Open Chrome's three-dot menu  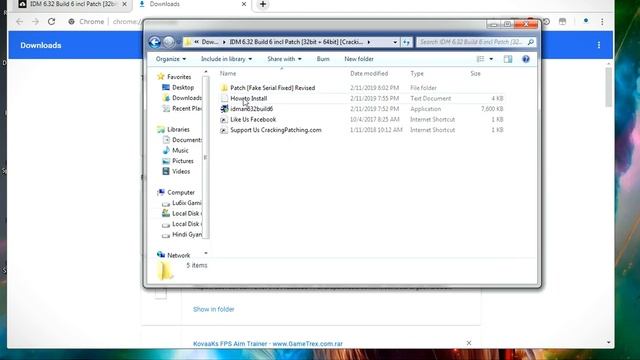(x=602, y=22)
